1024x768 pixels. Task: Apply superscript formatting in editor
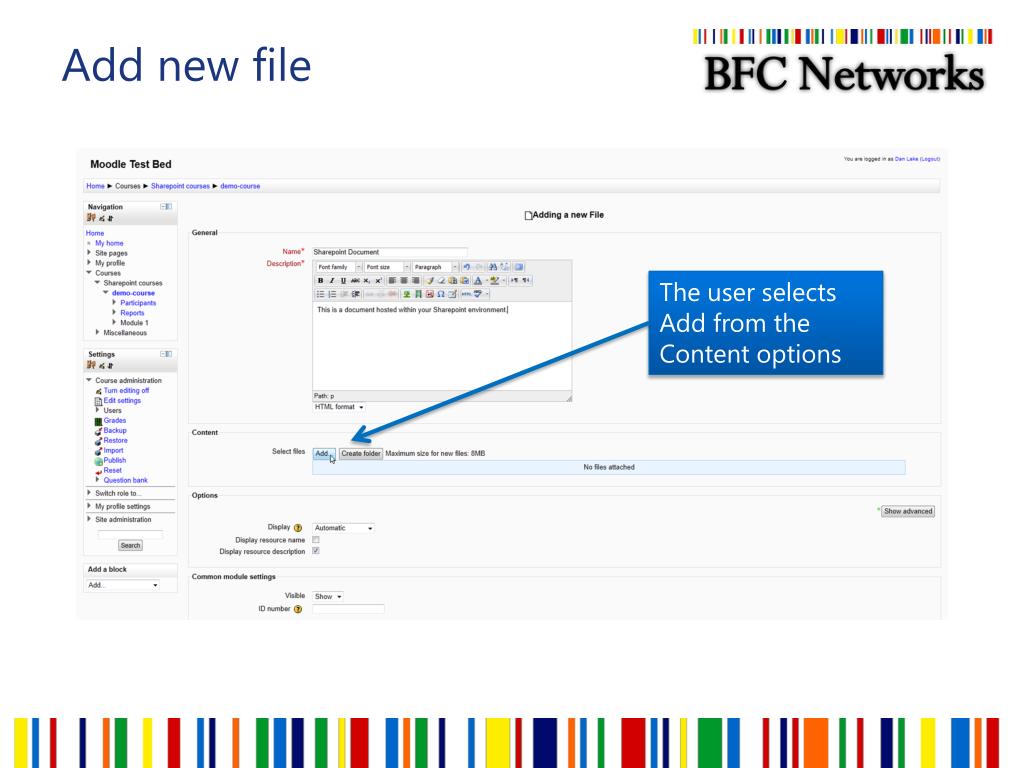[x=378, y=281]
